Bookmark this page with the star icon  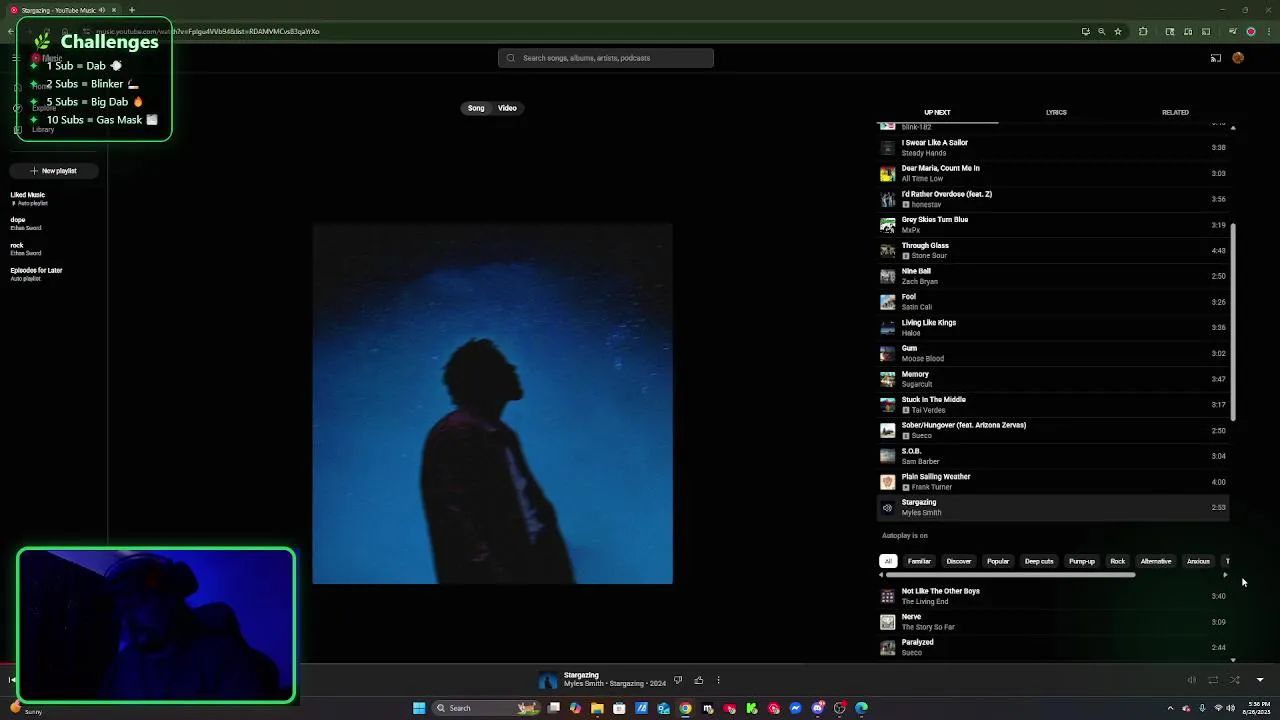point(1118,31)
